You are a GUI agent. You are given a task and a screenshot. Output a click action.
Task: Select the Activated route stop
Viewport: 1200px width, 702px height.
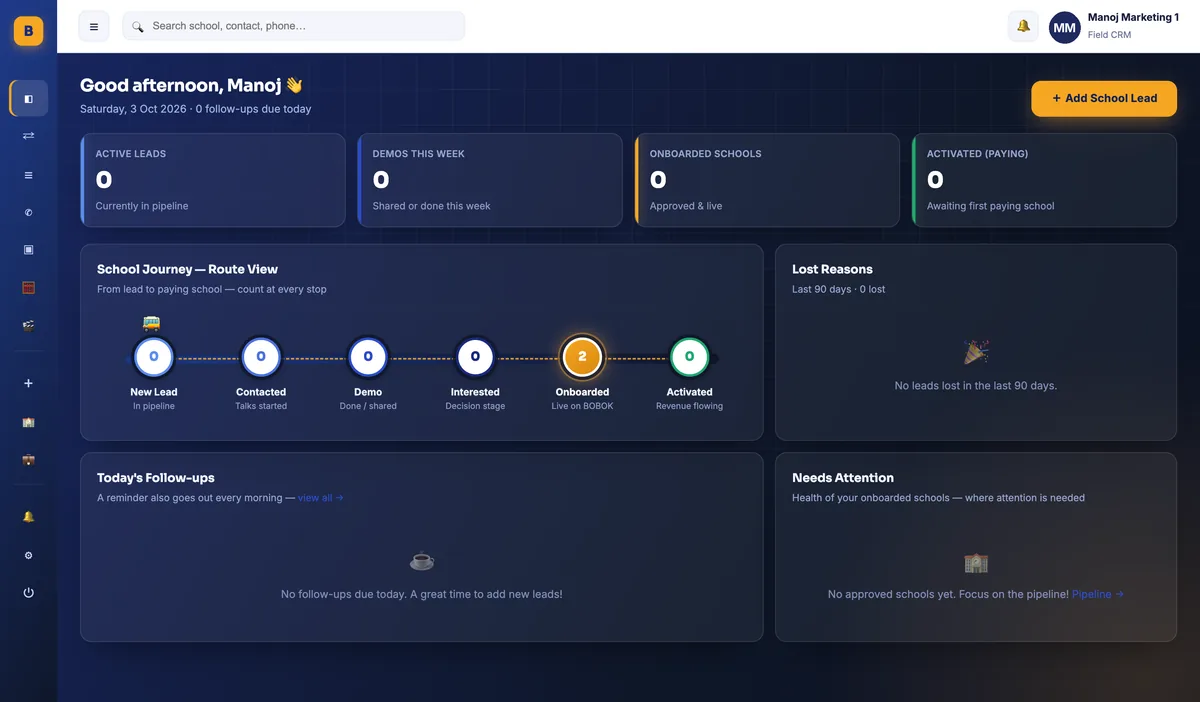pyautogui.click(x=689, y=356)
